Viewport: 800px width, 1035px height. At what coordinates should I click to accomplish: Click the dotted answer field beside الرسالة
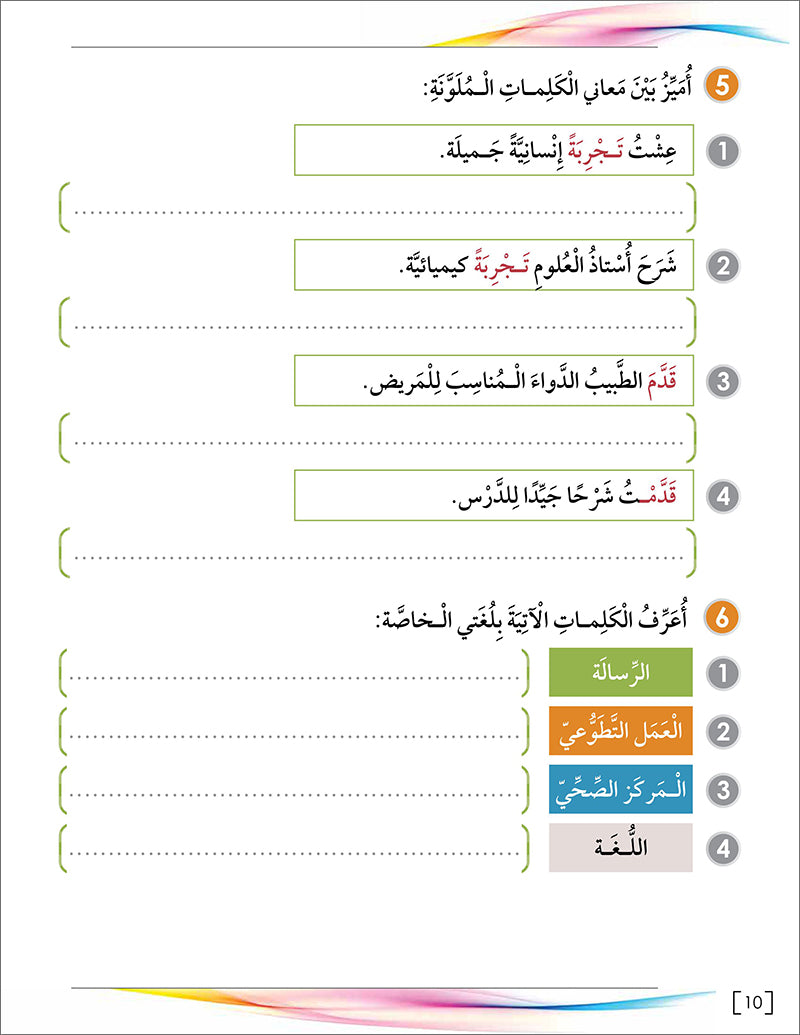click(x=295, y=673)
